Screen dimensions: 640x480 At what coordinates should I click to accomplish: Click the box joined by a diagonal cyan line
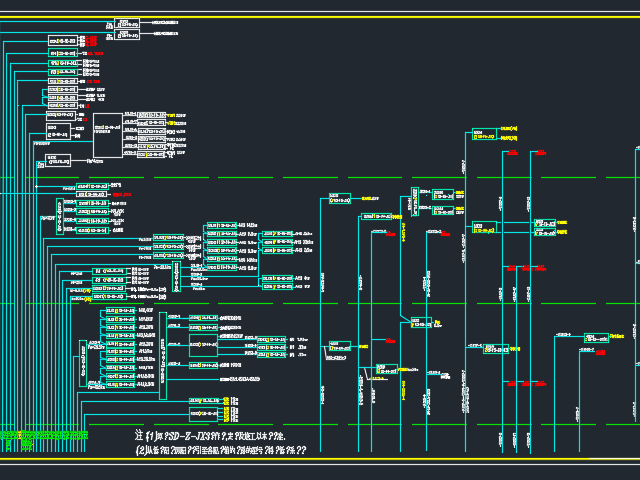[421, 322]
